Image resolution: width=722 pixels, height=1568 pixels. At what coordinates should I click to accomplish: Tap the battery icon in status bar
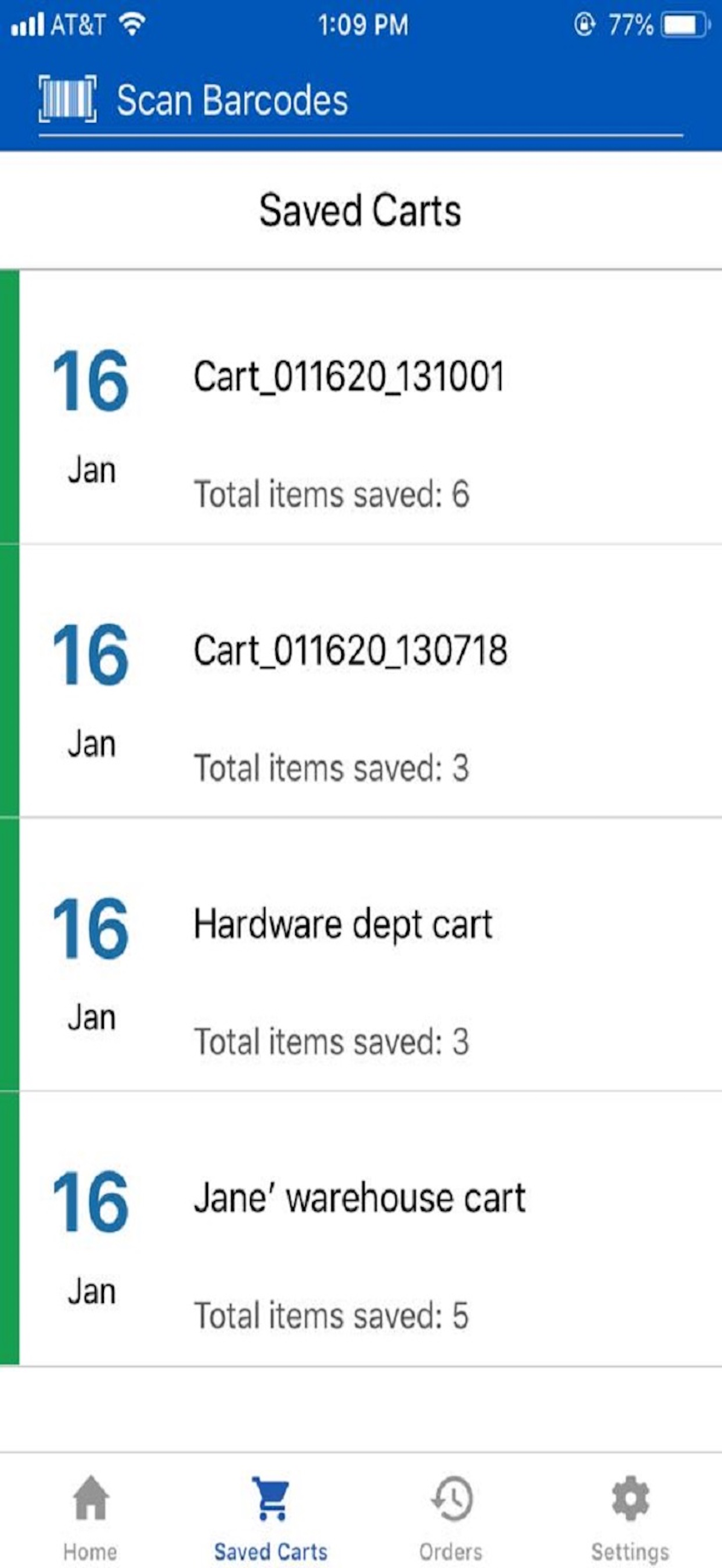pos(685,25)
